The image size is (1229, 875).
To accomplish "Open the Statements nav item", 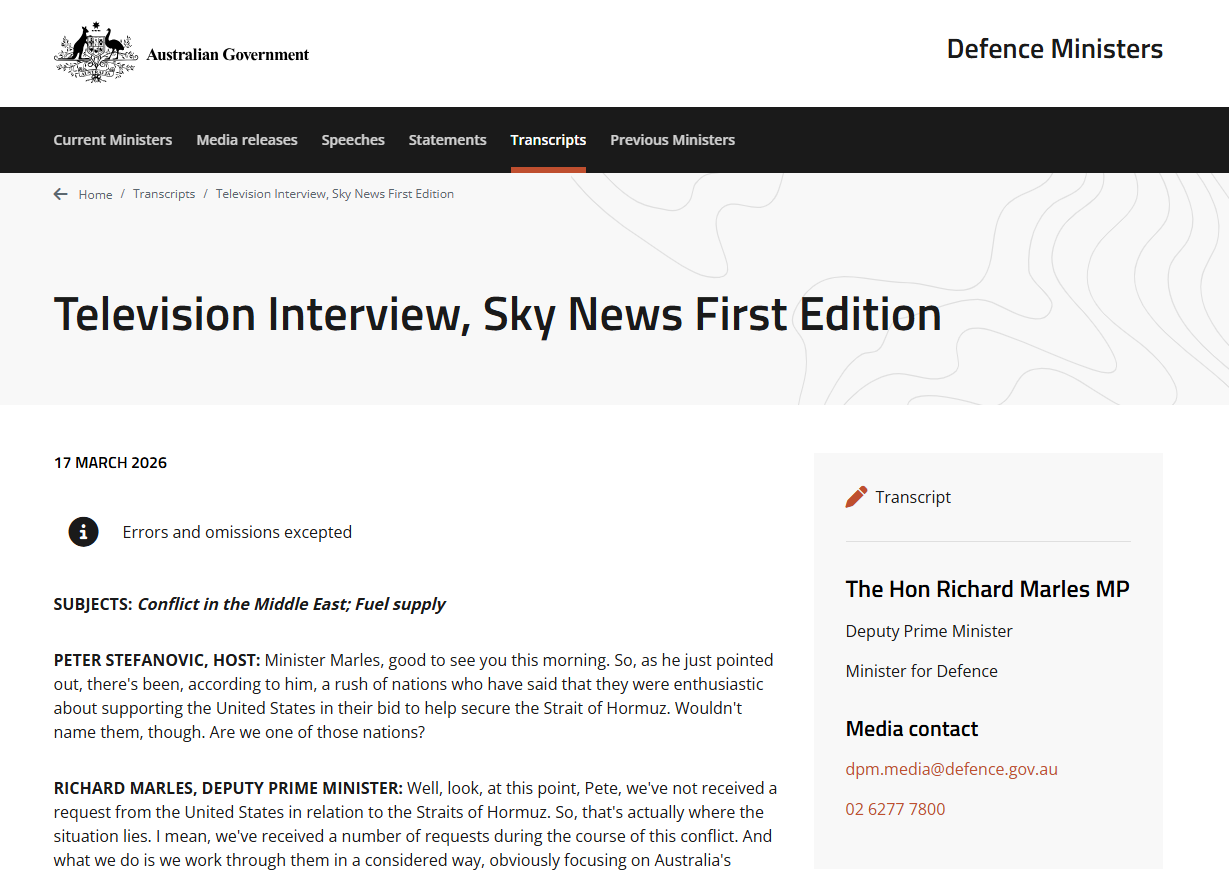I will pyautogui.click(x=447, y=140).
